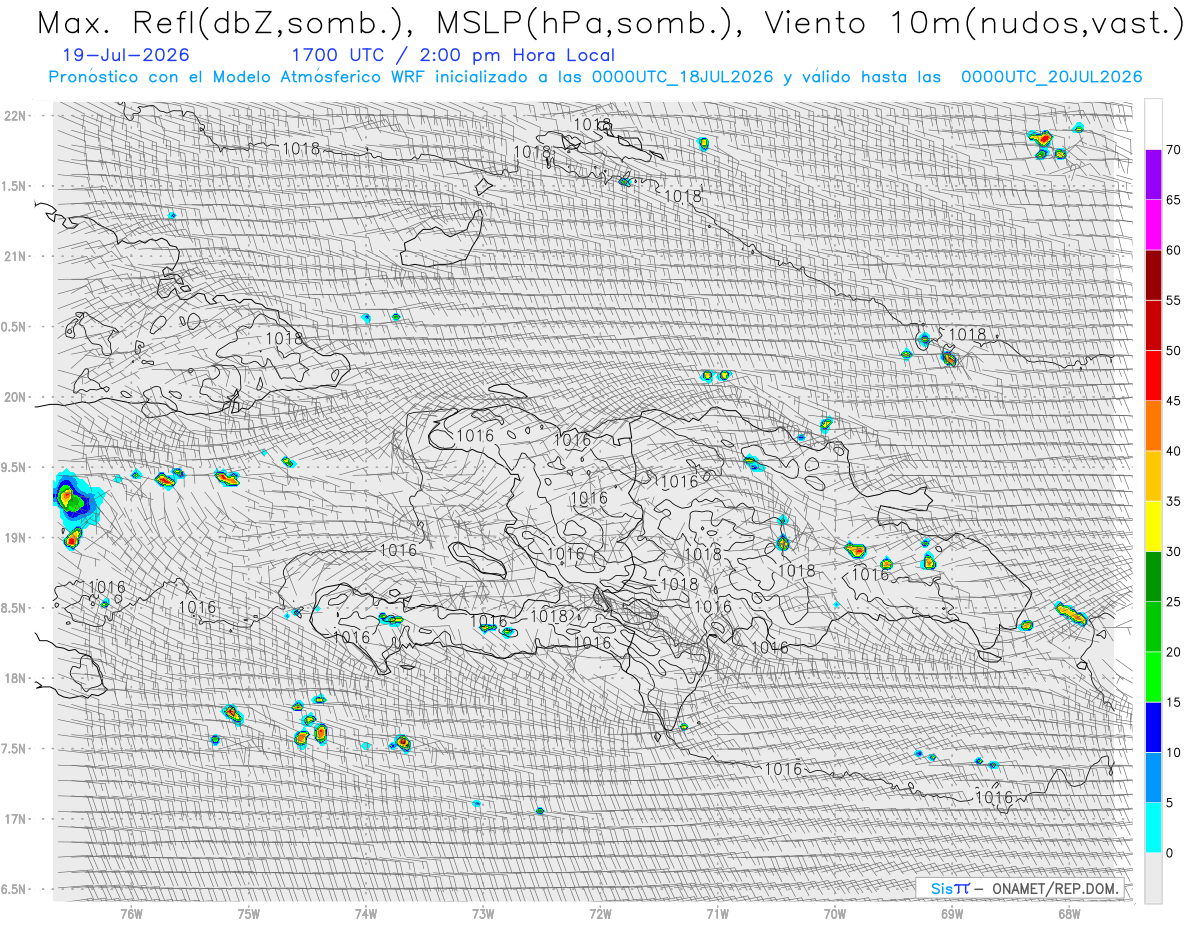This screenshot has width=1200, height=927.
Task: Click the colorbar value 0
Action: pyautogui.click(x=1169, y=853)
